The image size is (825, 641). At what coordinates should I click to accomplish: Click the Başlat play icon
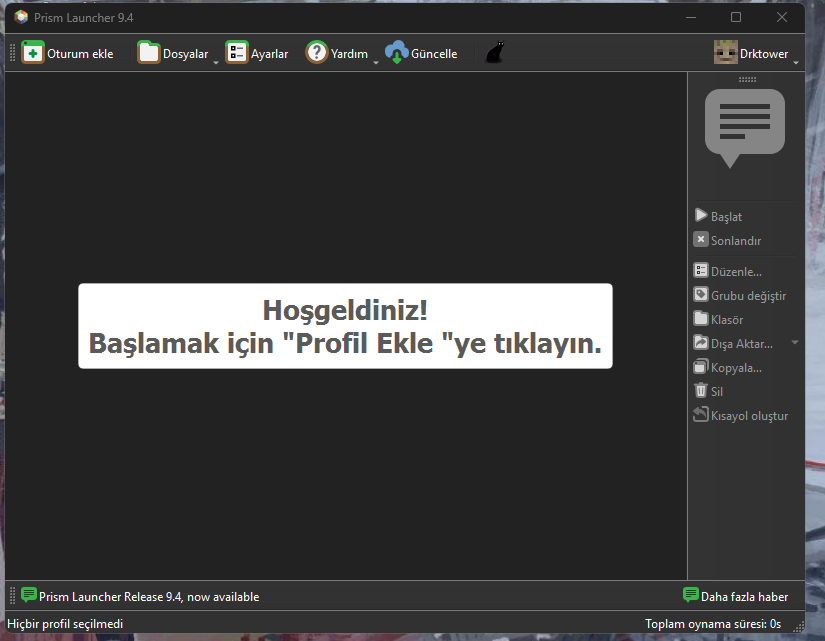pyautogui.click(x=701, y=215)
